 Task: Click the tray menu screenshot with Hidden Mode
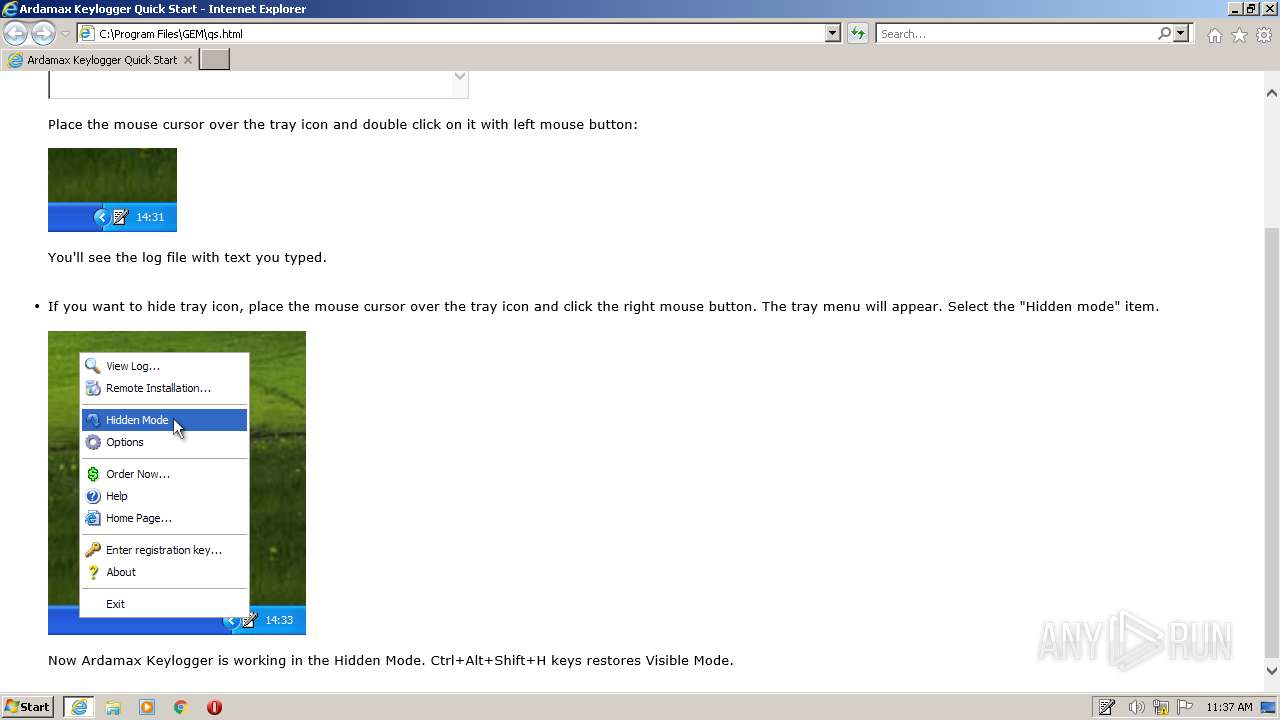pyautogui.click(x=177, y=483)
